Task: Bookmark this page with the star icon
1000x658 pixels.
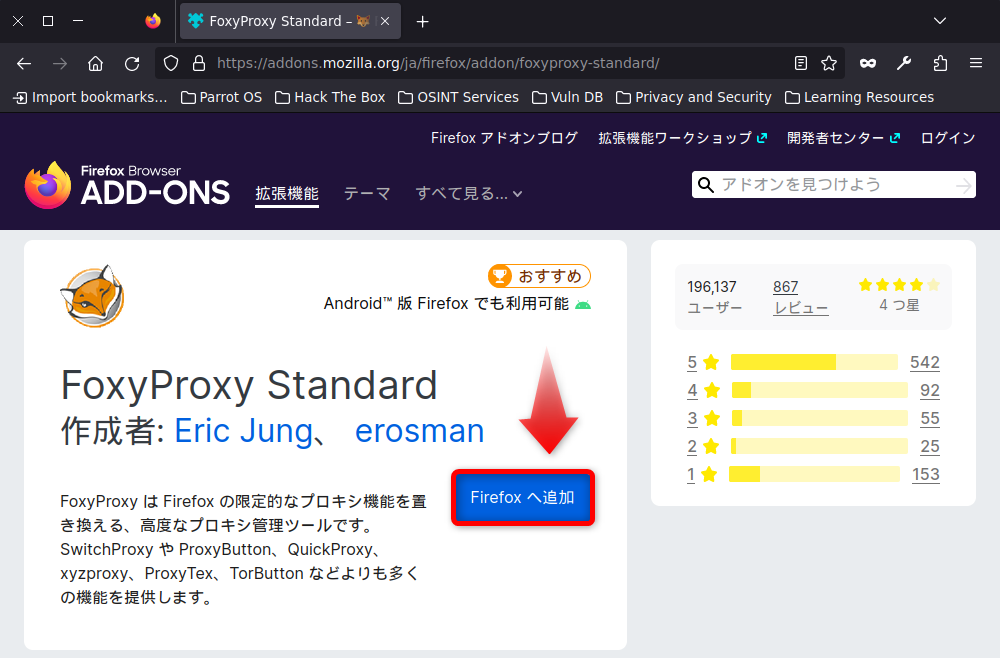Action: click(829, 63)
